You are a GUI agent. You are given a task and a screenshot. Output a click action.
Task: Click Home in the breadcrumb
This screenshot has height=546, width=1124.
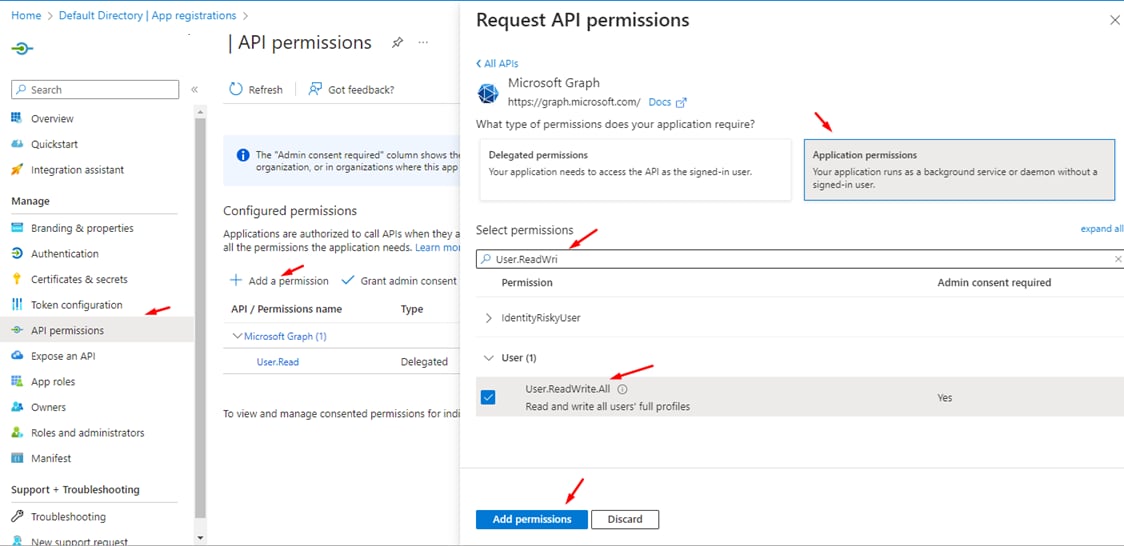point(27,15)
